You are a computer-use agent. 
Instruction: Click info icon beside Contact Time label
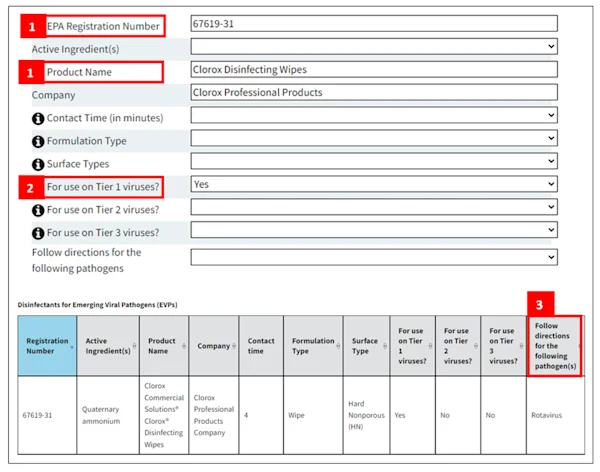38,119
